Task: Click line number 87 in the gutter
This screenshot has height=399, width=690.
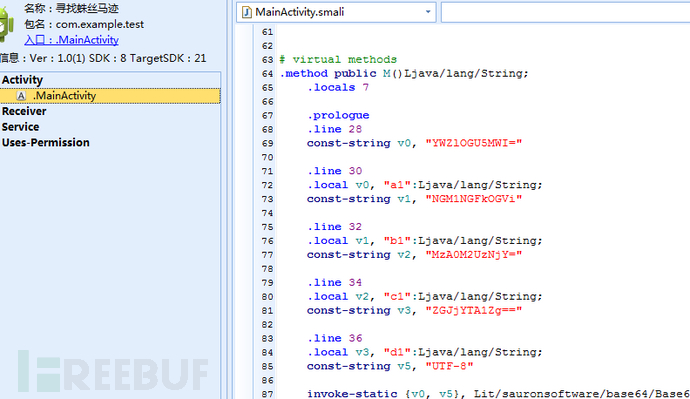Action: click(267, 394)
